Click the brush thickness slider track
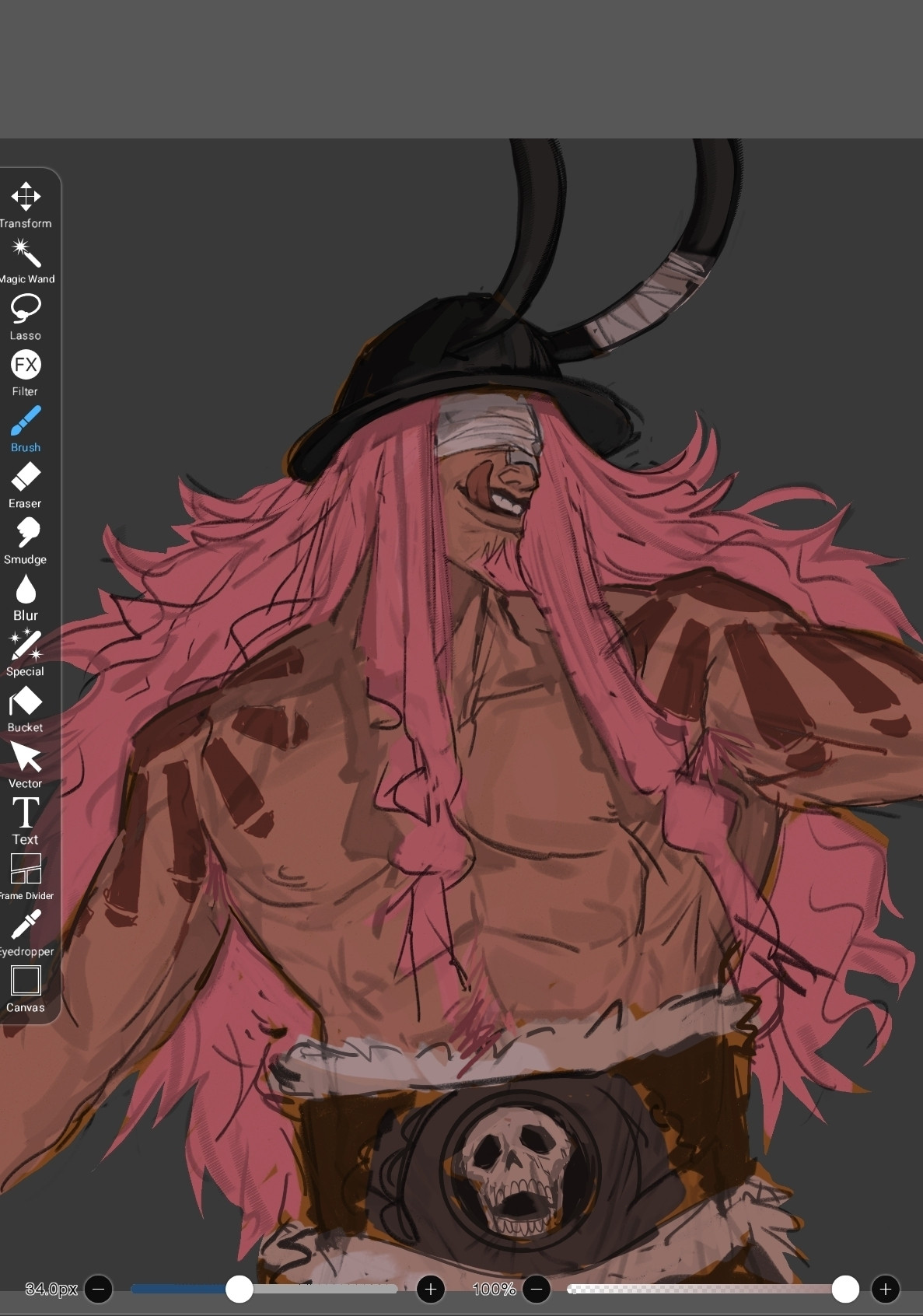Screen dimensions: 923x1316 264,1289
